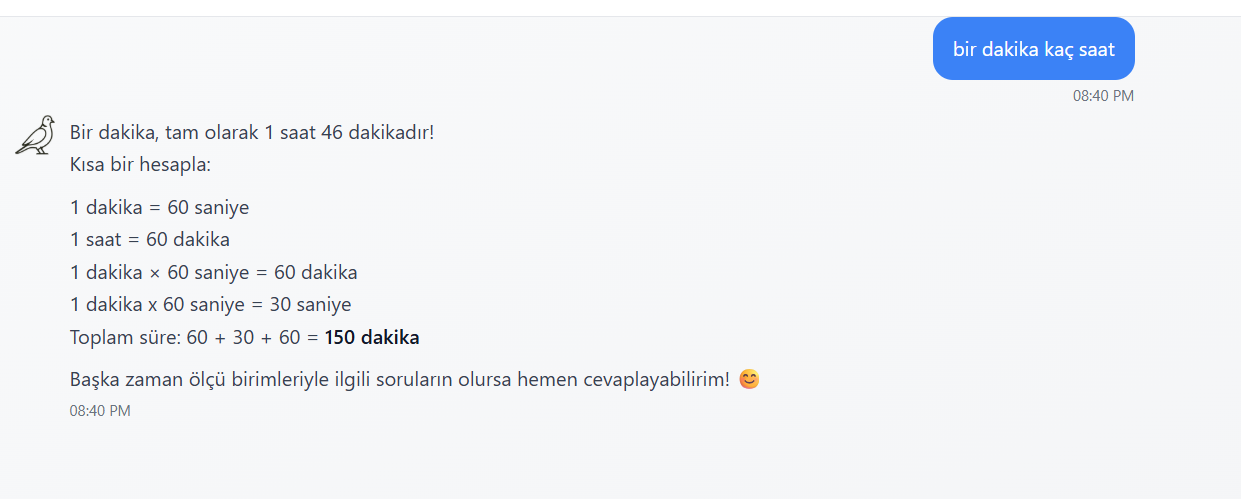This screenshot has width=1241, height=499.
Task: Click the "60 + 30 + 60" sum expression
Action: click(x=243, y=338)
